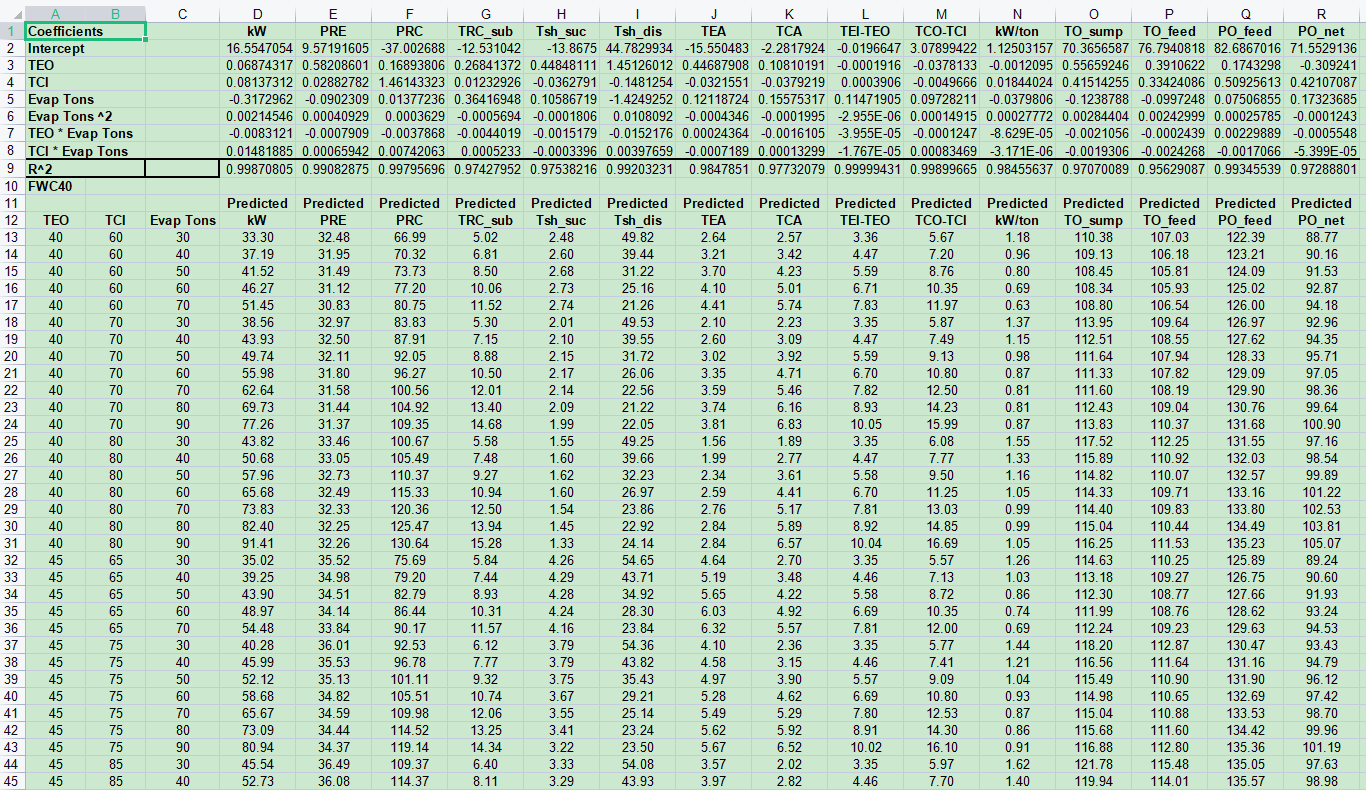Screen dimensions: 1366x790
Task: Click the 'PO_feed' heading in row 12
Action: pos(1245,220)
